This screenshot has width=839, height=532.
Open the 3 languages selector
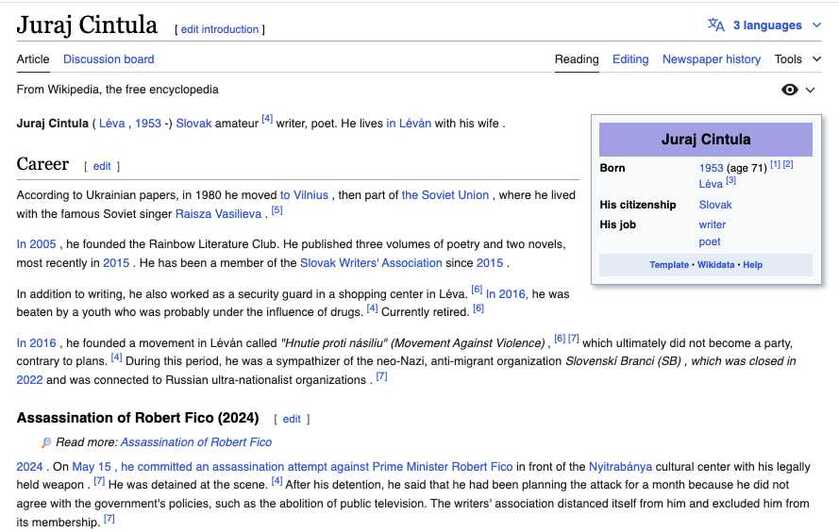764,25
